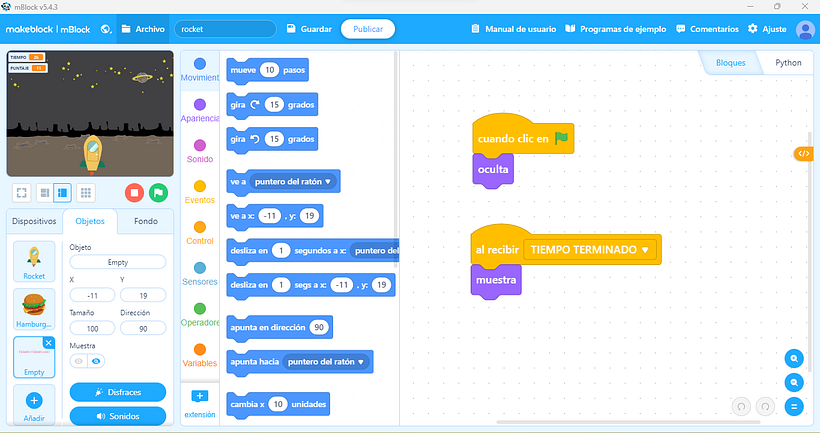Open the Fondo tab
This screenshot has width=820, height=433.
[146, 221]
